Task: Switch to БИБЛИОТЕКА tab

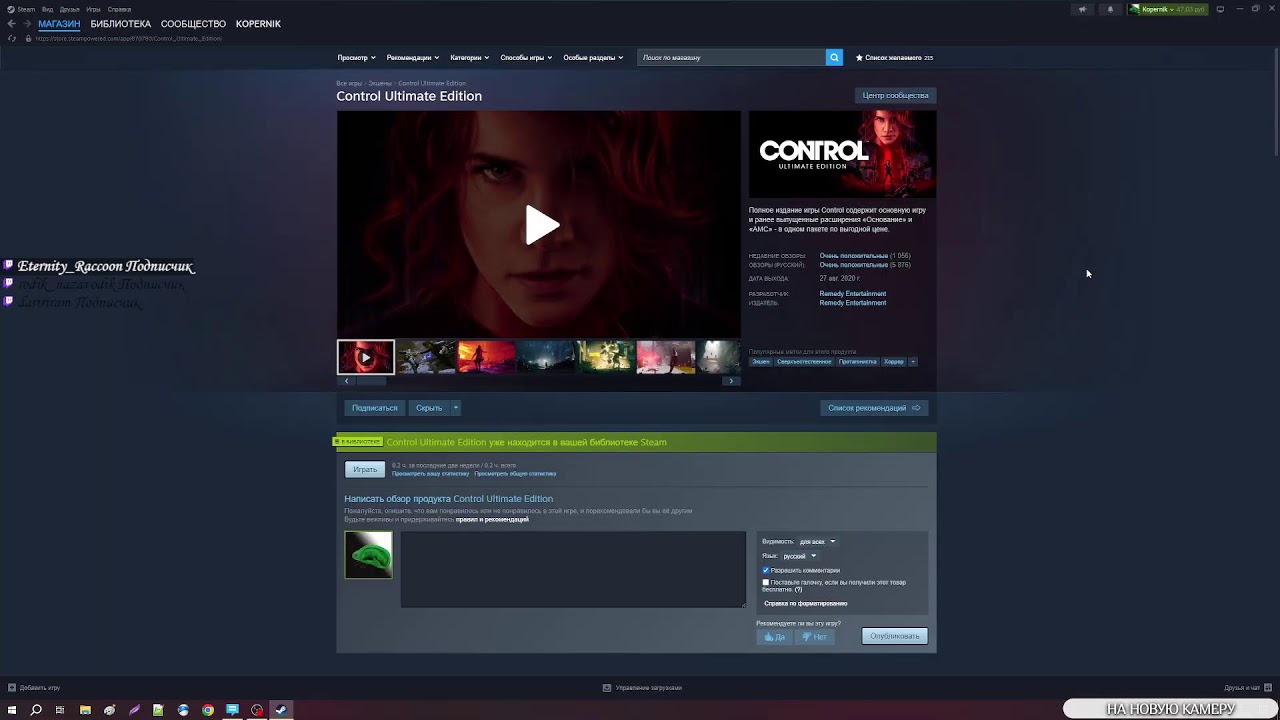Action: (x=121, y=24)
